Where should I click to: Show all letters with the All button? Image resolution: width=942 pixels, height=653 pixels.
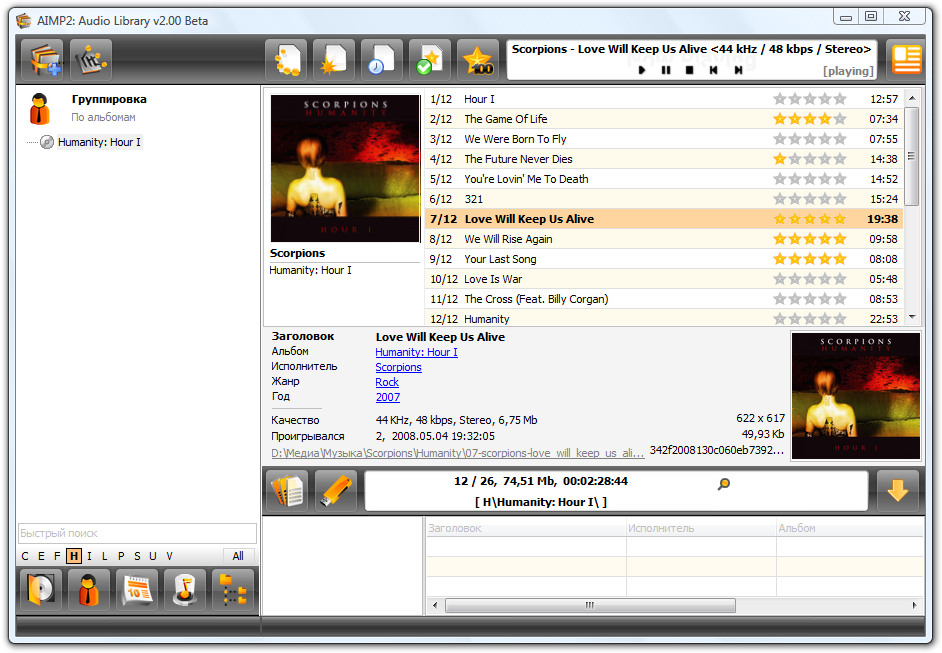[239, 556]
